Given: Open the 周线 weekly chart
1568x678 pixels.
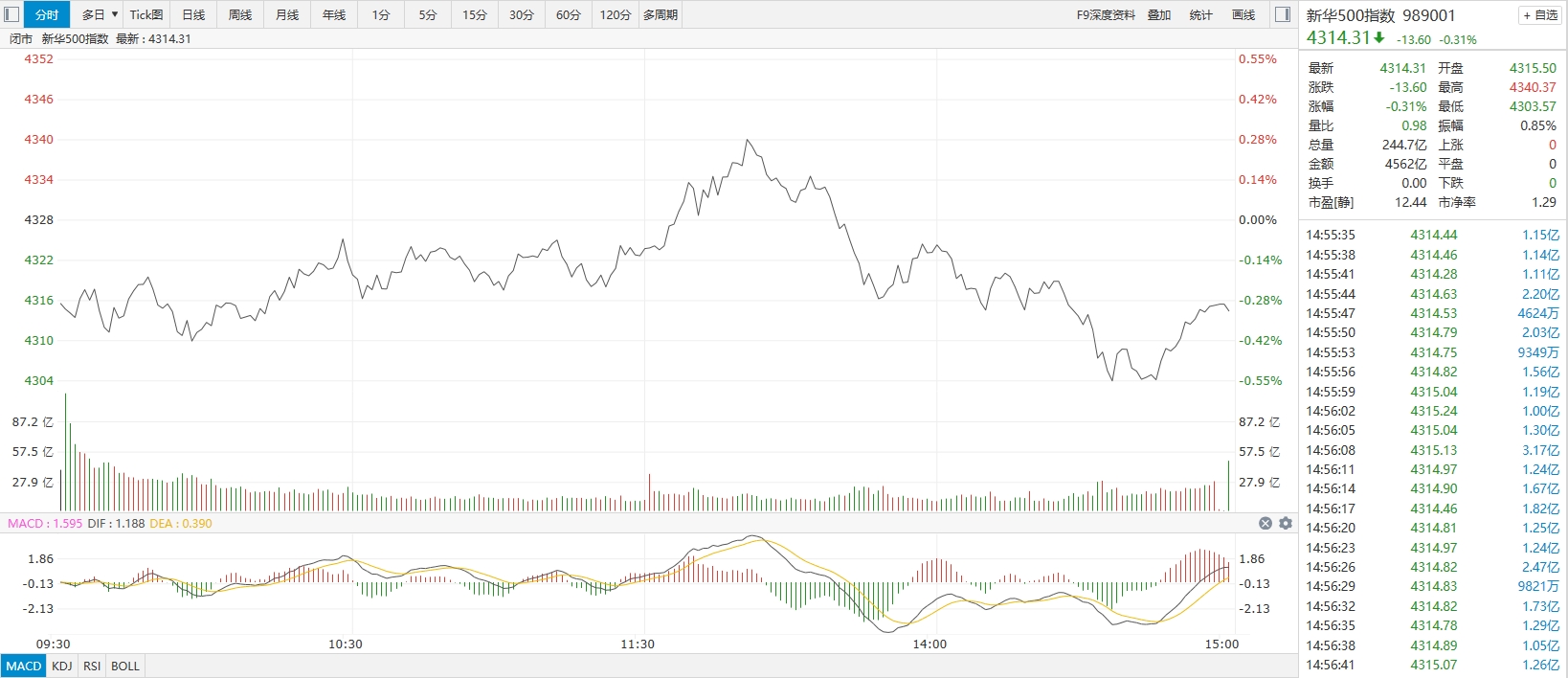Looking at the screenshot, I should (x=240, y=14).
